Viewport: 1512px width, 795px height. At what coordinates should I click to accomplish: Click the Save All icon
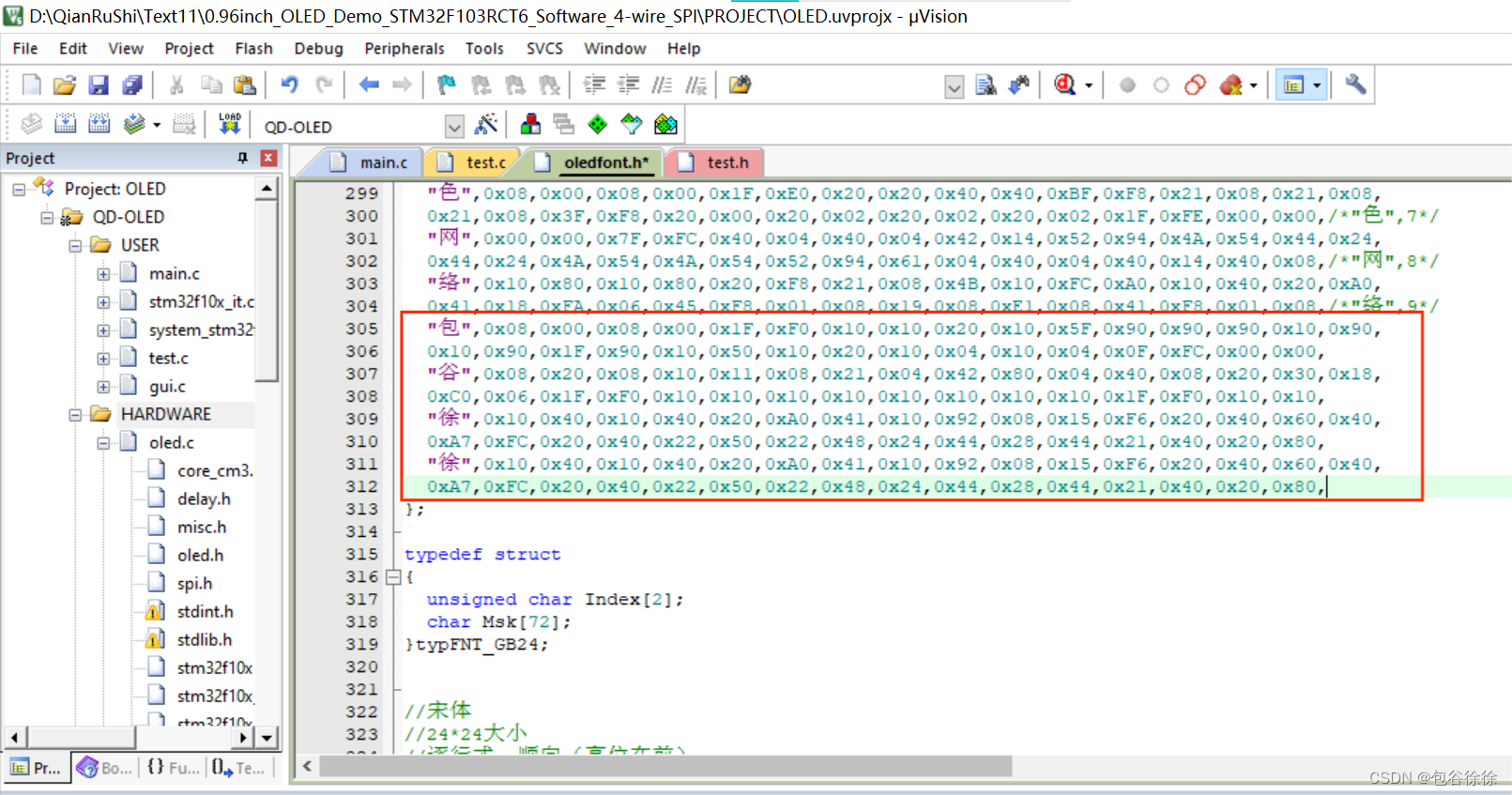point(132,85)
